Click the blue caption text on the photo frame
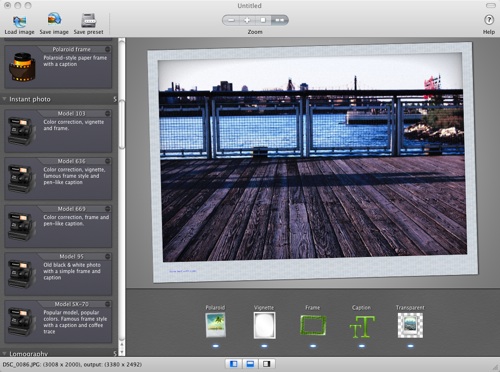Viewport: 500px width, 372px height. (183, 271)
